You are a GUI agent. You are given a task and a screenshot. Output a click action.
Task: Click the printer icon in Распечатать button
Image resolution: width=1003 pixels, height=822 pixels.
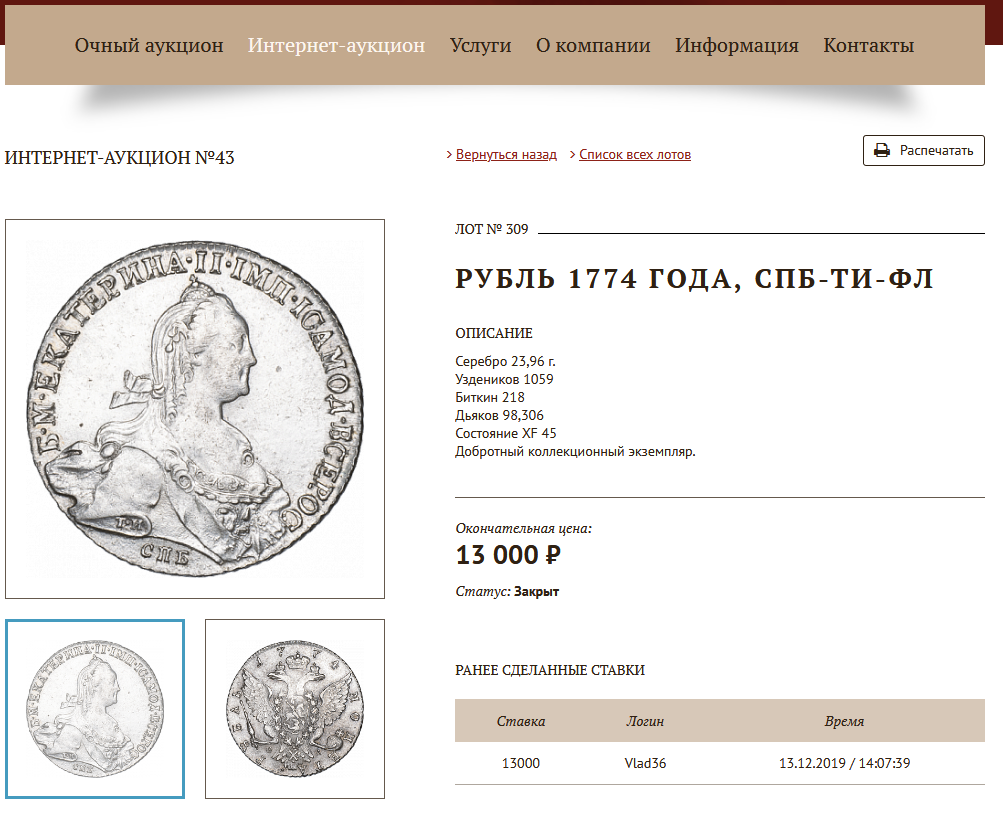coord(881,151)
